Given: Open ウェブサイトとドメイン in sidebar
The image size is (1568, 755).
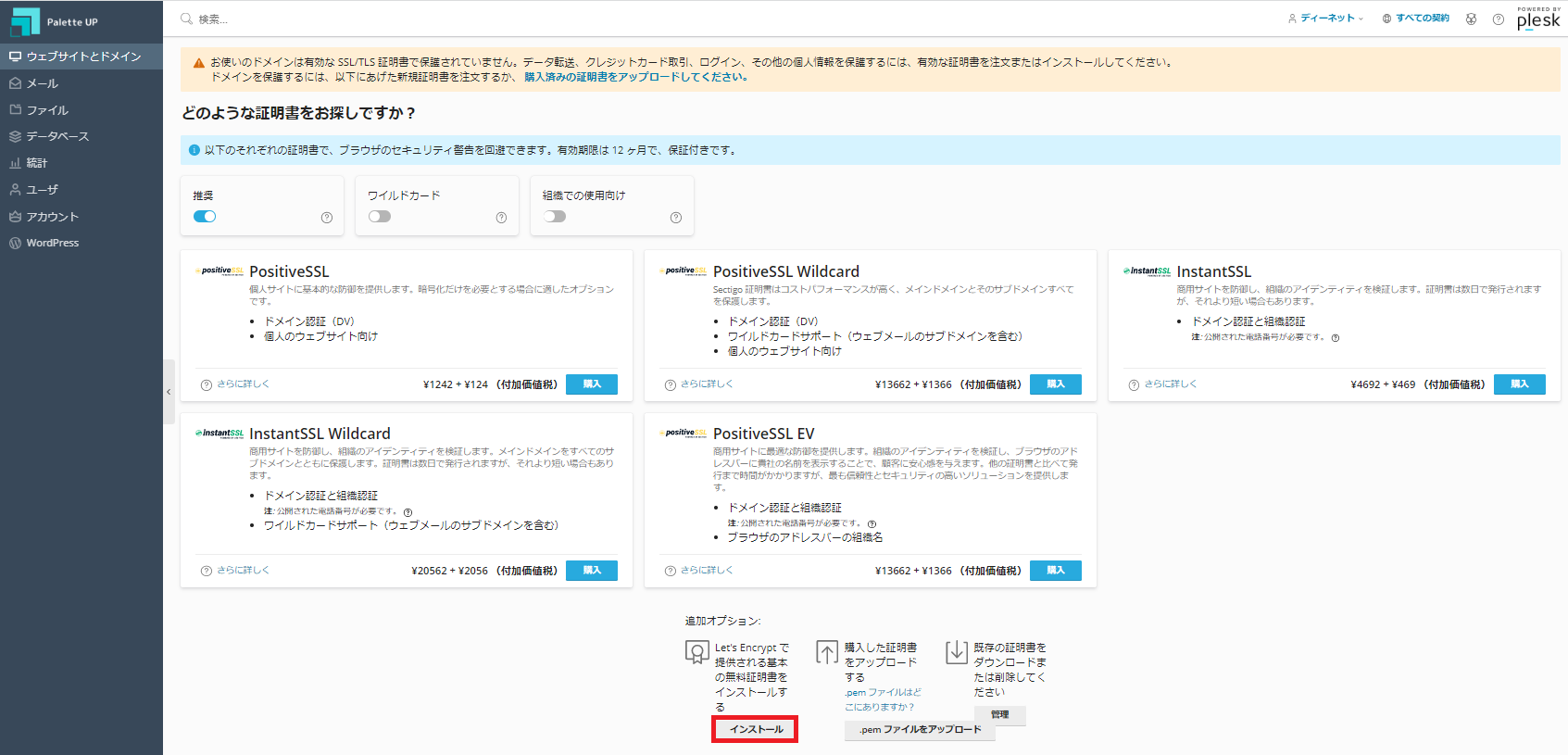Looking at the screenshot, I should click(x=82, y=57).
